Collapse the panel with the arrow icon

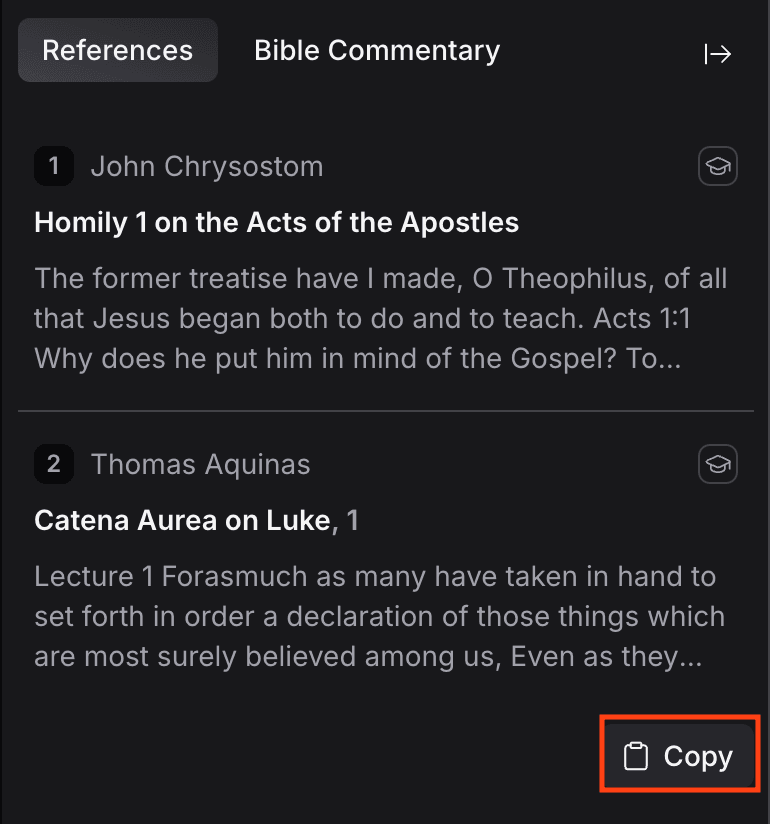[x=718, y=54]
